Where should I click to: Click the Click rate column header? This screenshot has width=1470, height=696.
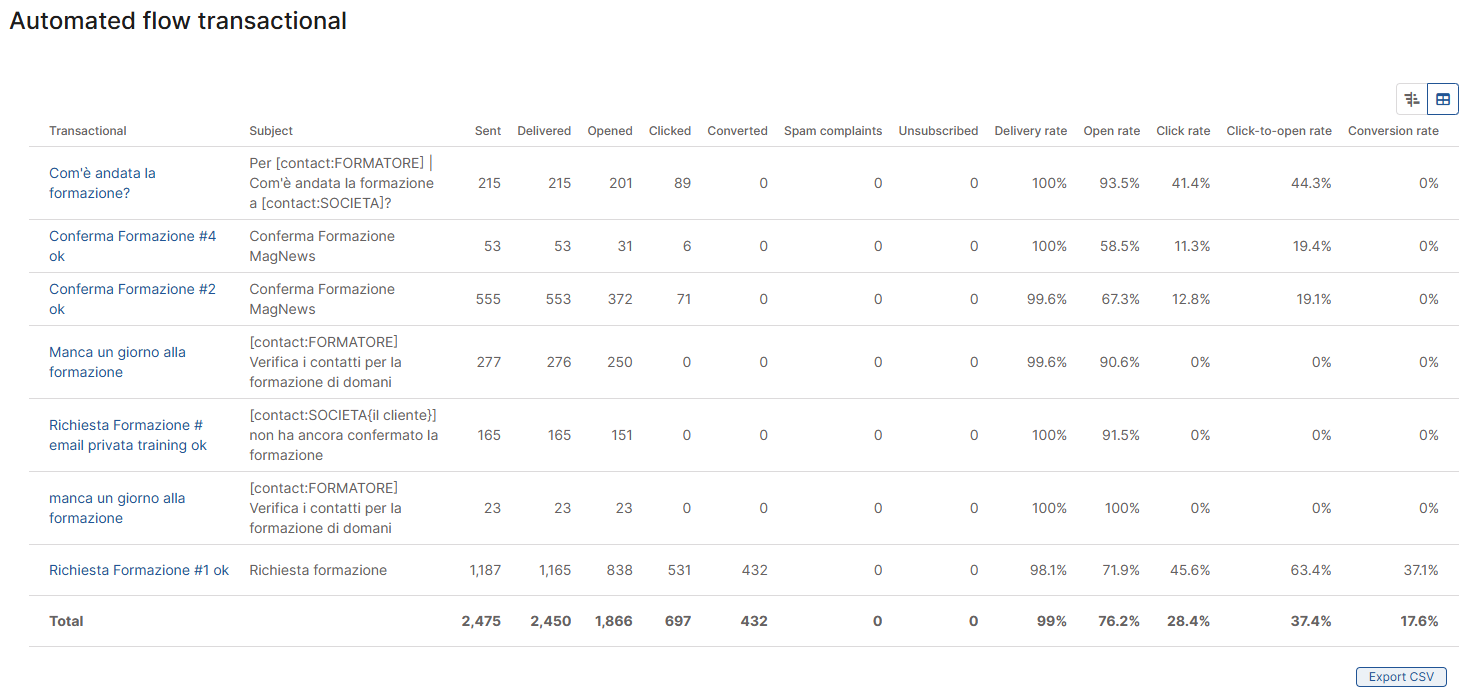coord(1183,131)
